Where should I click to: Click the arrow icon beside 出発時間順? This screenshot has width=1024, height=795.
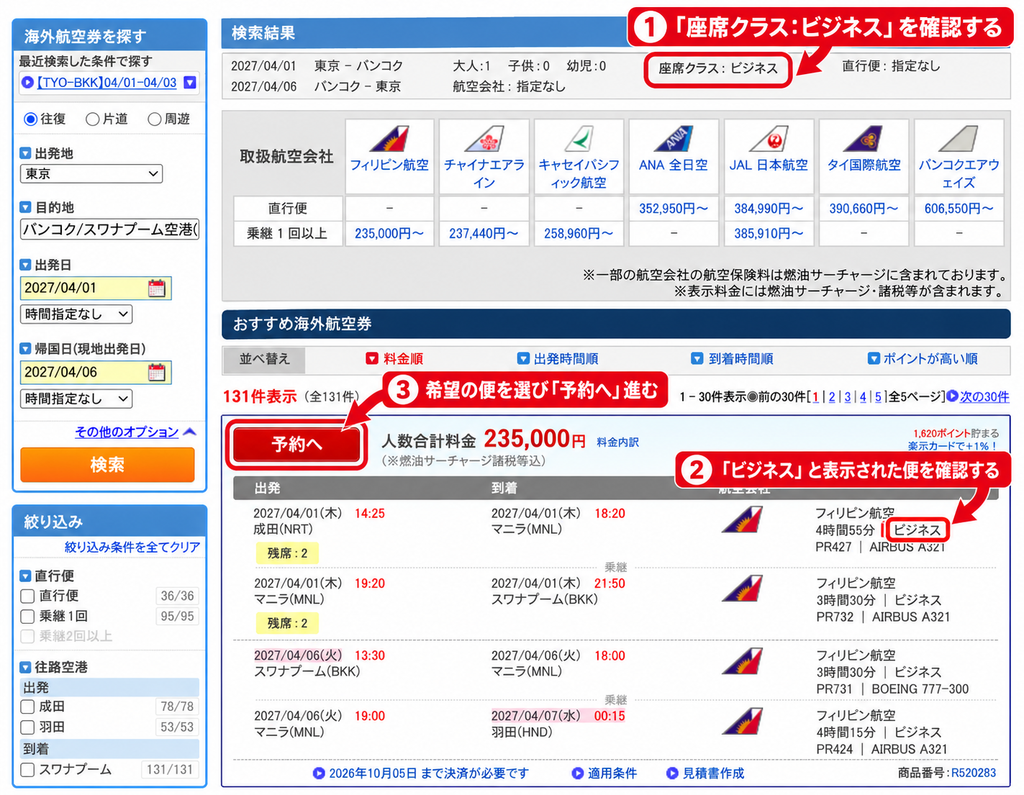pyautogui.click(x=523, y=358)
